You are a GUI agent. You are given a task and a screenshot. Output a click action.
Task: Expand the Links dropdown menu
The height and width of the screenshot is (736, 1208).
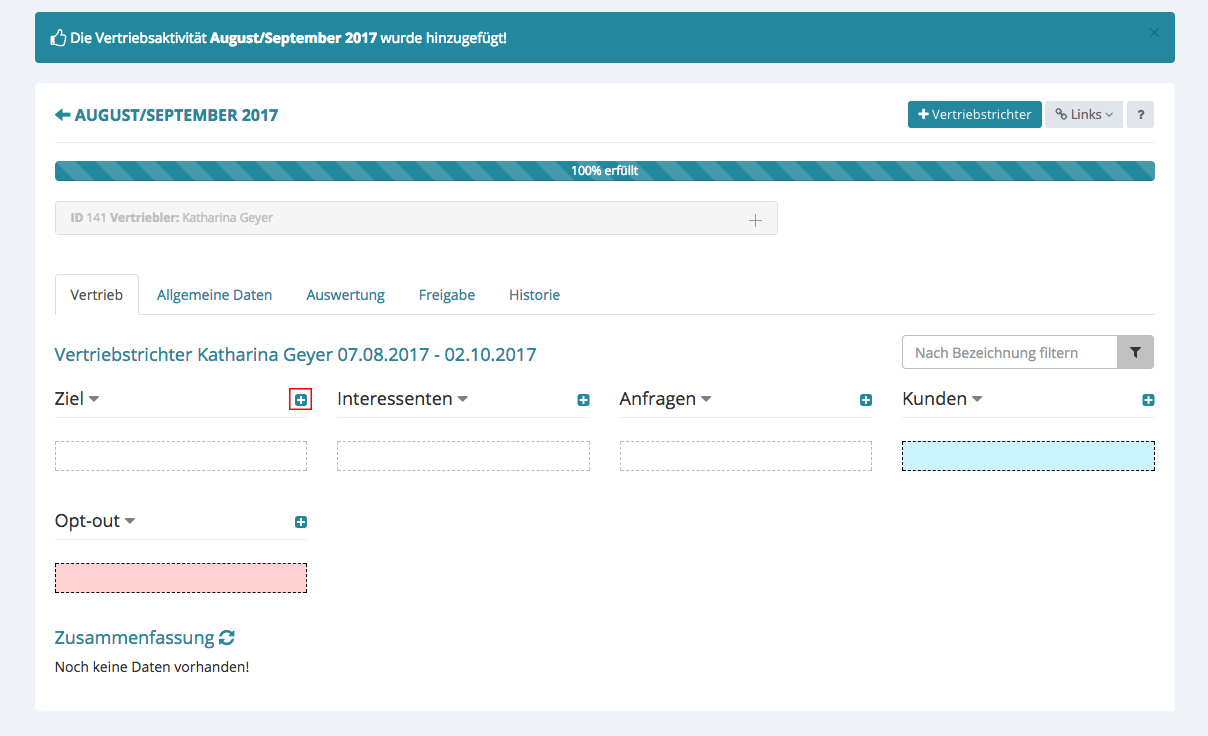(x=1084, y=115)
